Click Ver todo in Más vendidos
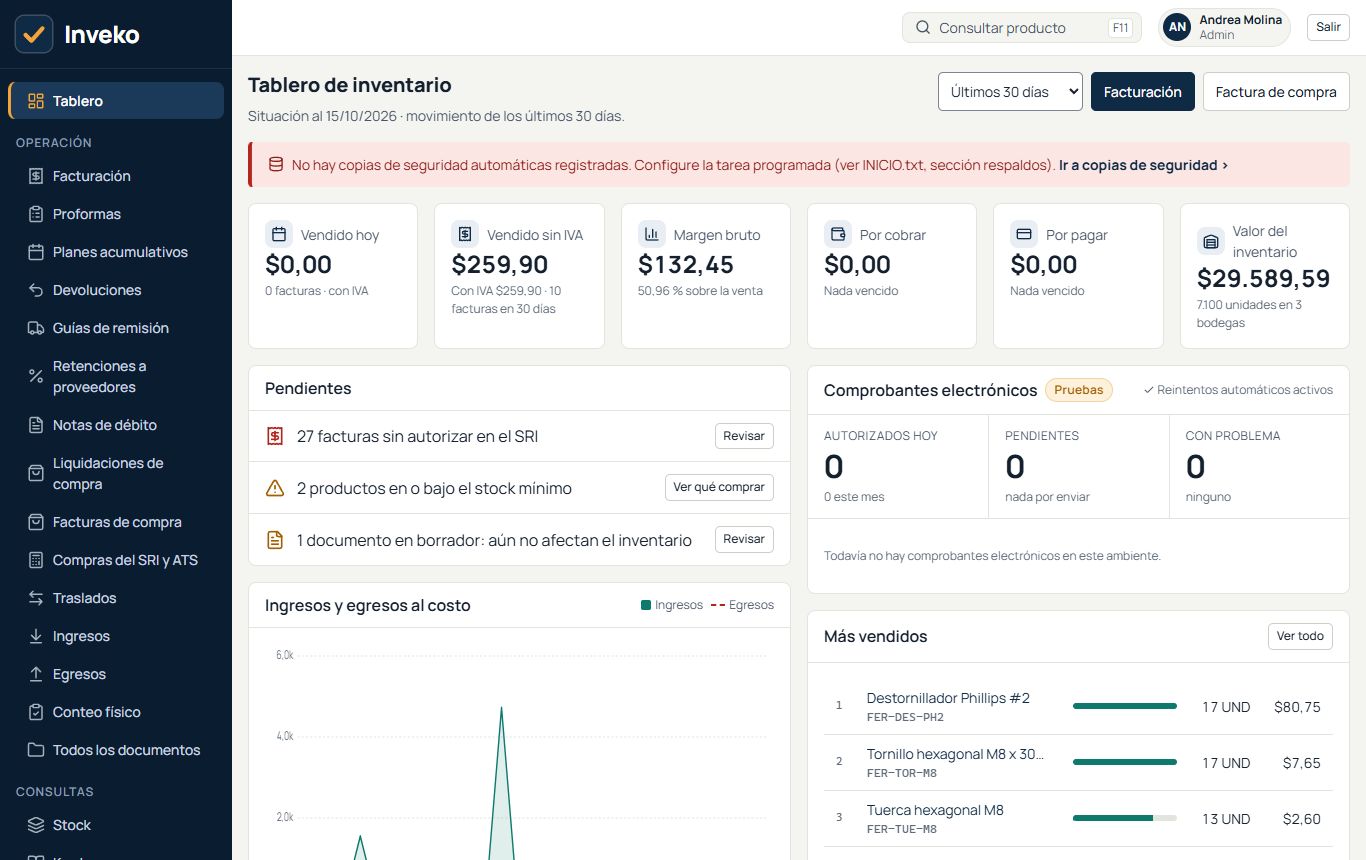Viewport: 1366px width, 860px height. click(x=1300, y=636)
